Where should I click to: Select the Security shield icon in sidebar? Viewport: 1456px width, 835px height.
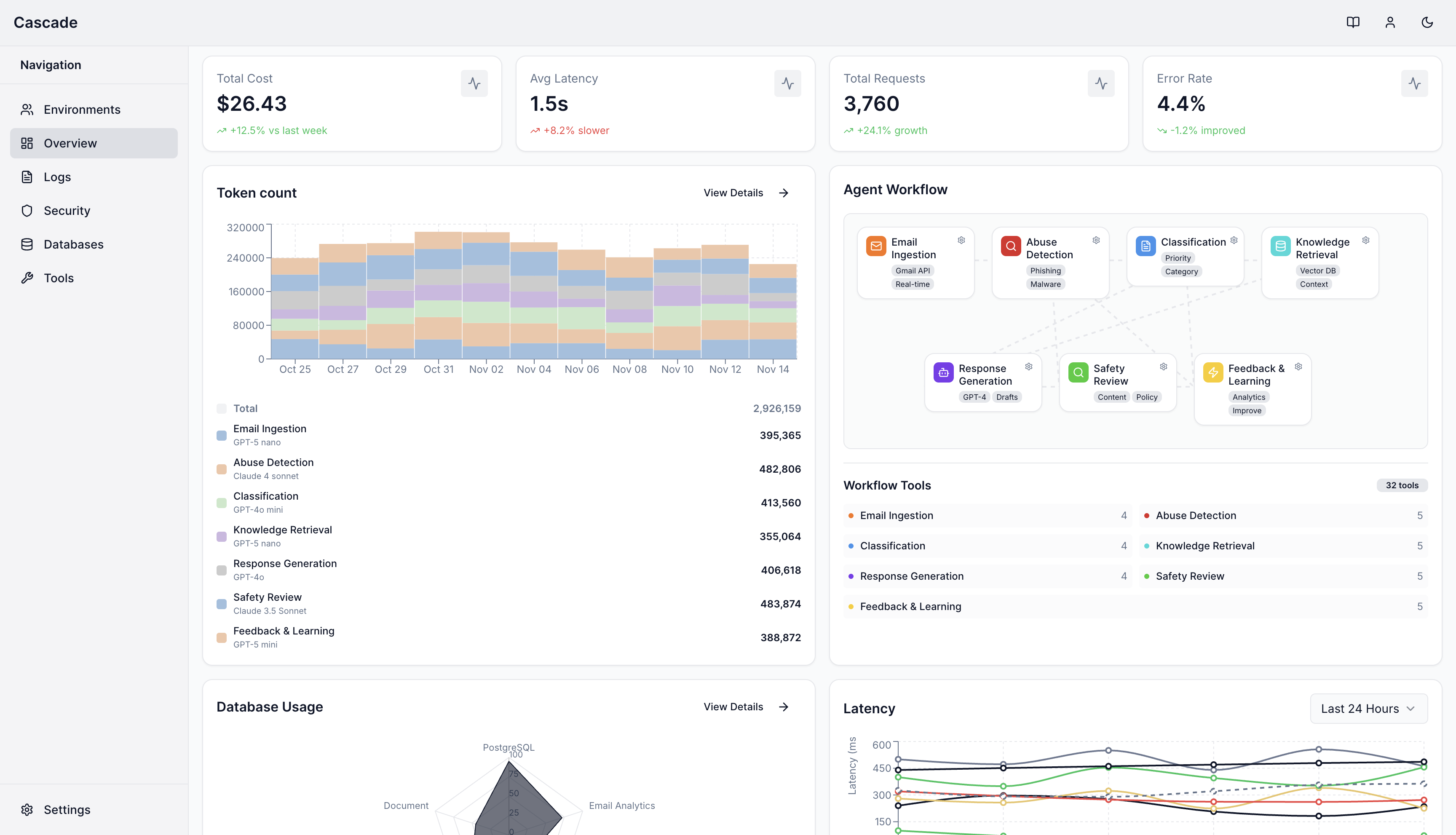(27, 211)
